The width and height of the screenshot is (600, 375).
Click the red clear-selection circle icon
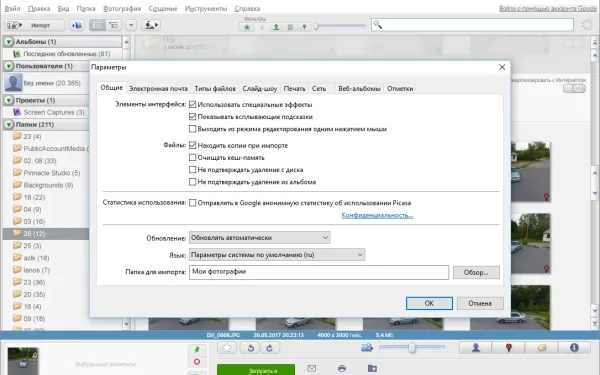(197, 362)
